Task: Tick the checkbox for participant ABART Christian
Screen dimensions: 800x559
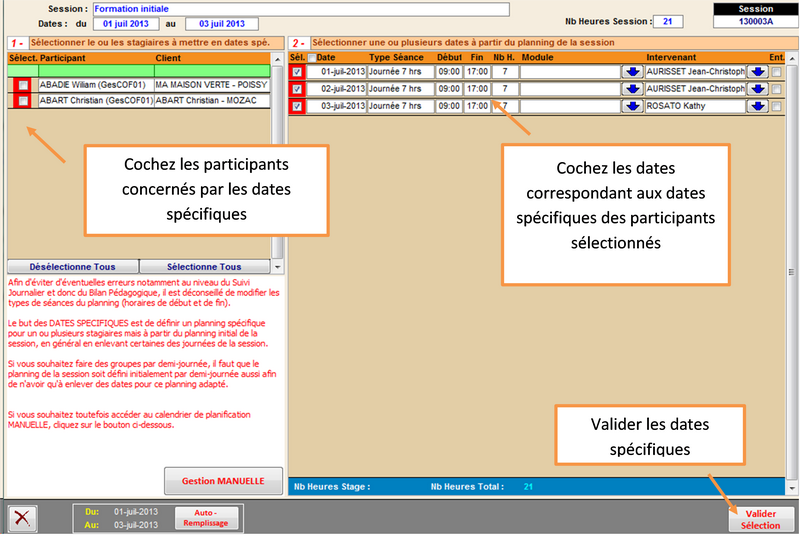Action: [x=22, y=101]
